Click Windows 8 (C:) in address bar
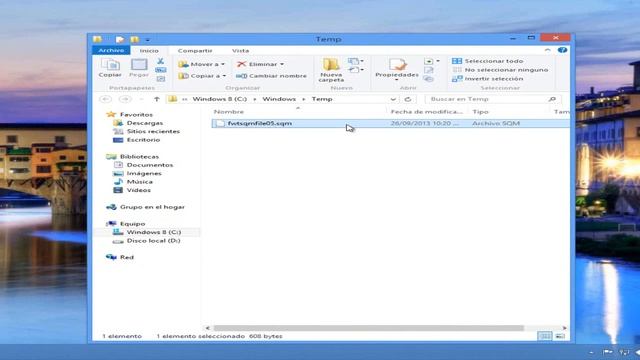The height and width of the screenshot is (360, 640). pyautogui.click(x=220, y=99)
